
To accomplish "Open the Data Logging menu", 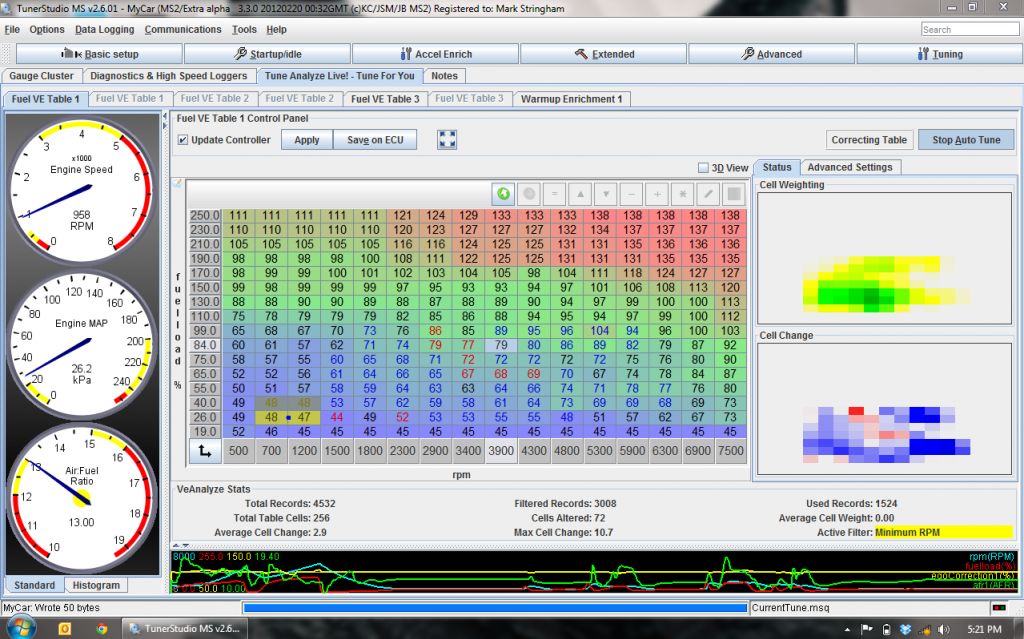I will point(105,29).
